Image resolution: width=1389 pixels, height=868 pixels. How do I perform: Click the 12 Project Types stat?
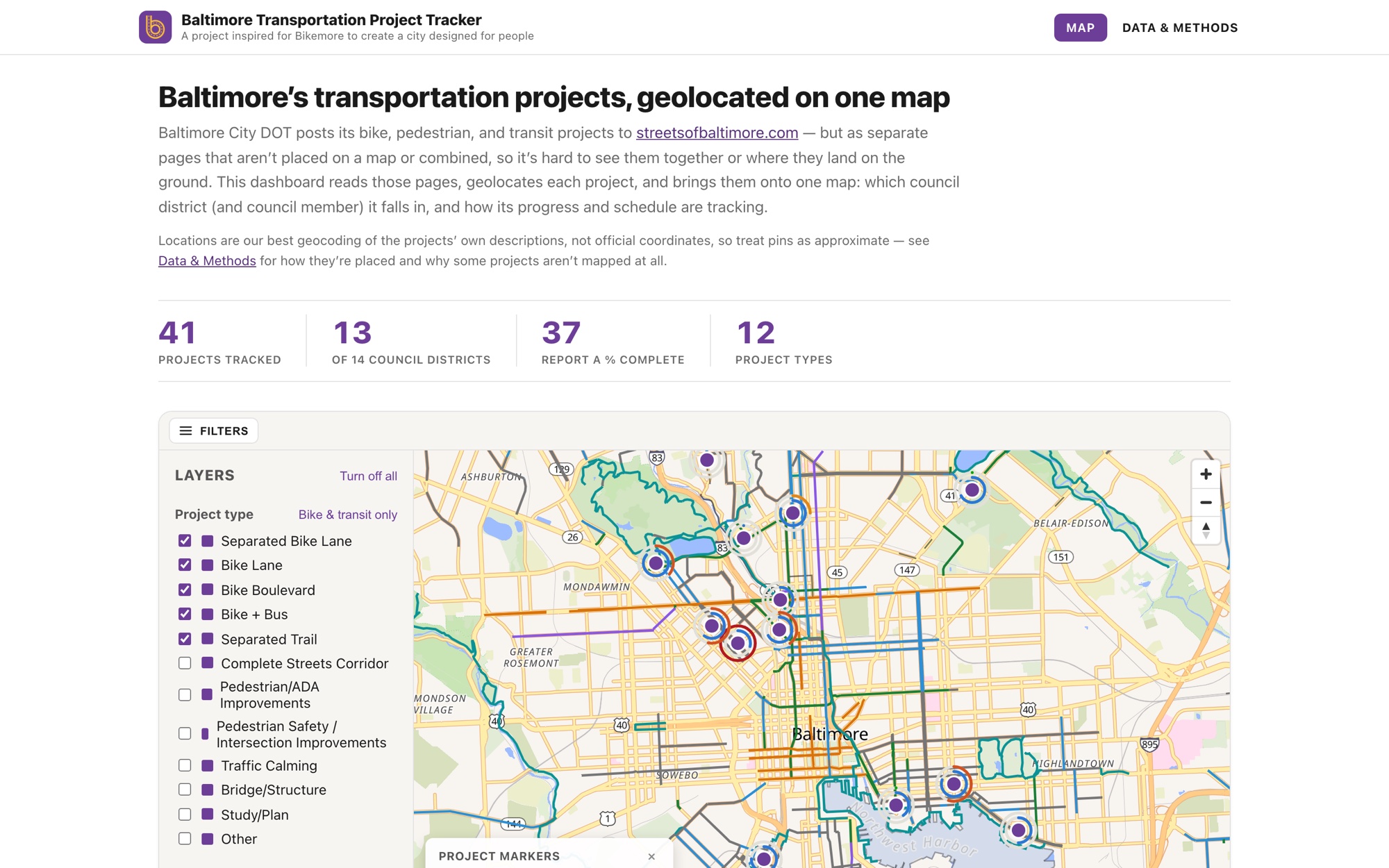pyautogui.click(x=783, y=342)
